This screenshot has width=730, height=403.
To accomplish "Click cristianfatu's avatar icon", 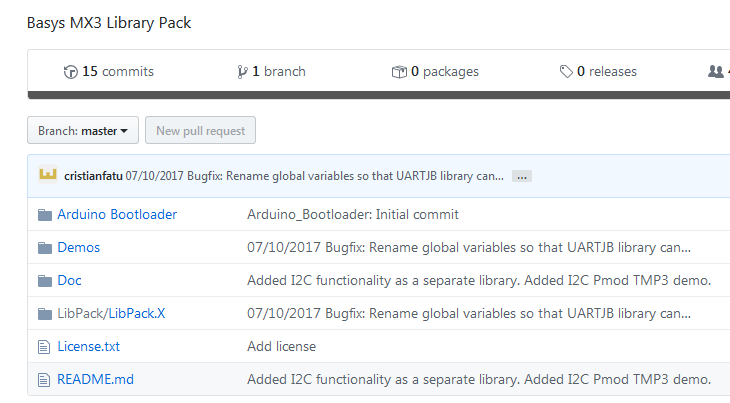I will click(47, 175).
